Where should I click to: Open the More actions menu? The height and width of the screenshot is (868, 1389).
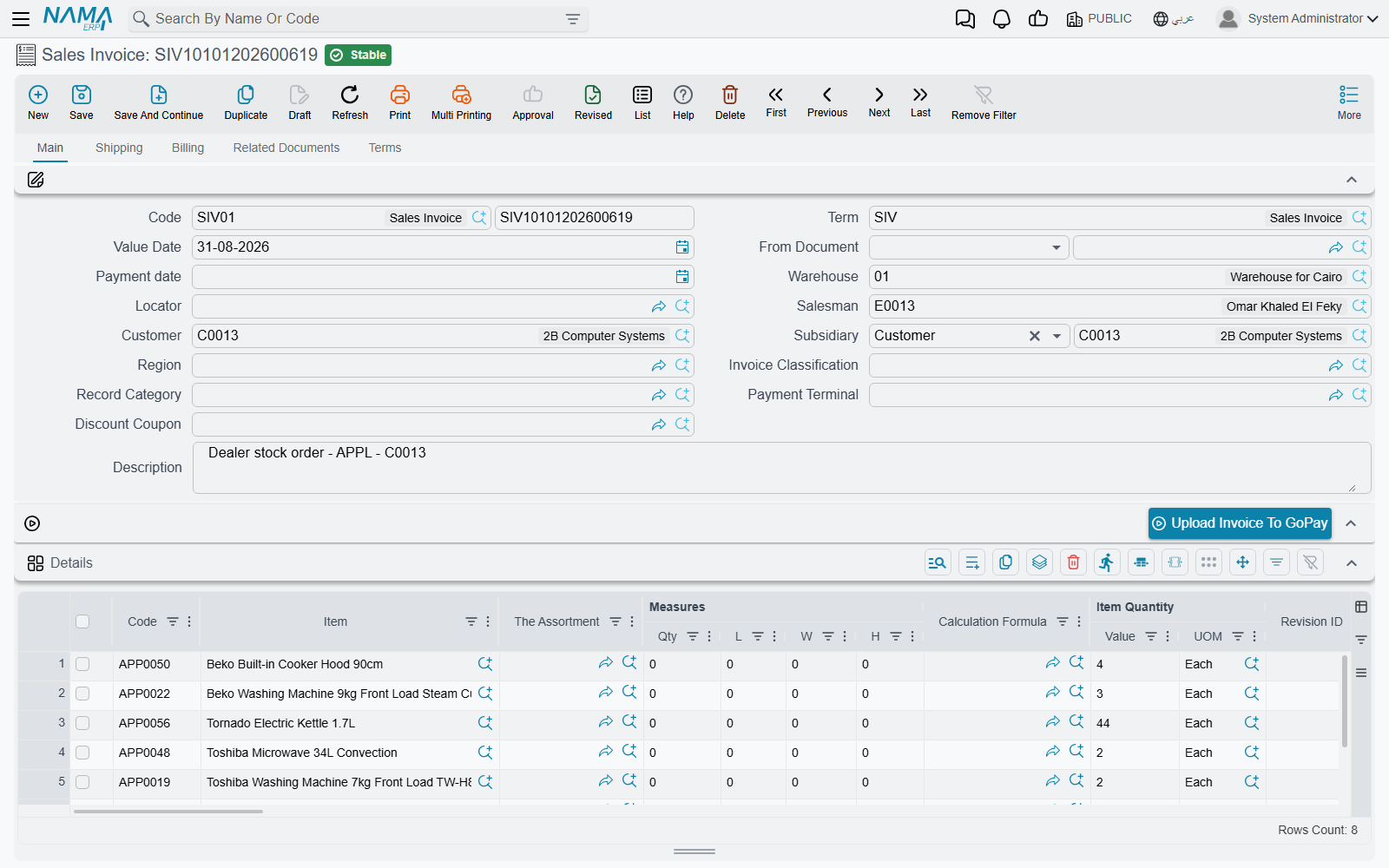(x=1349, y=102)
